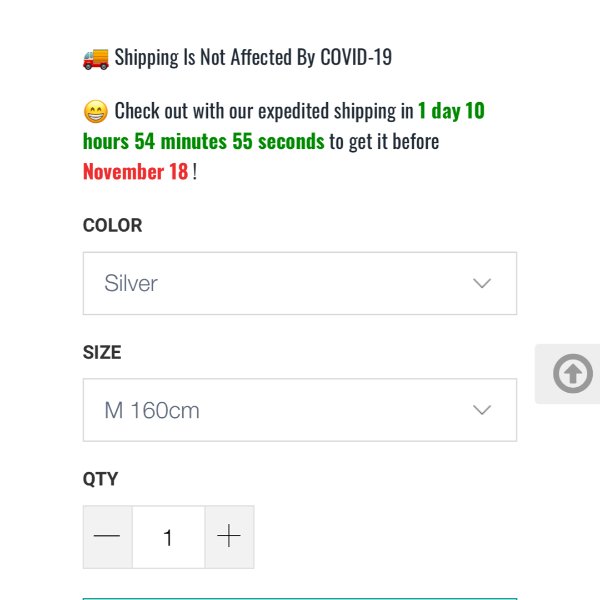Click the chevron in the M 160cm box
Viewport: 600px width, 600px height.
(x=482, y=410)
